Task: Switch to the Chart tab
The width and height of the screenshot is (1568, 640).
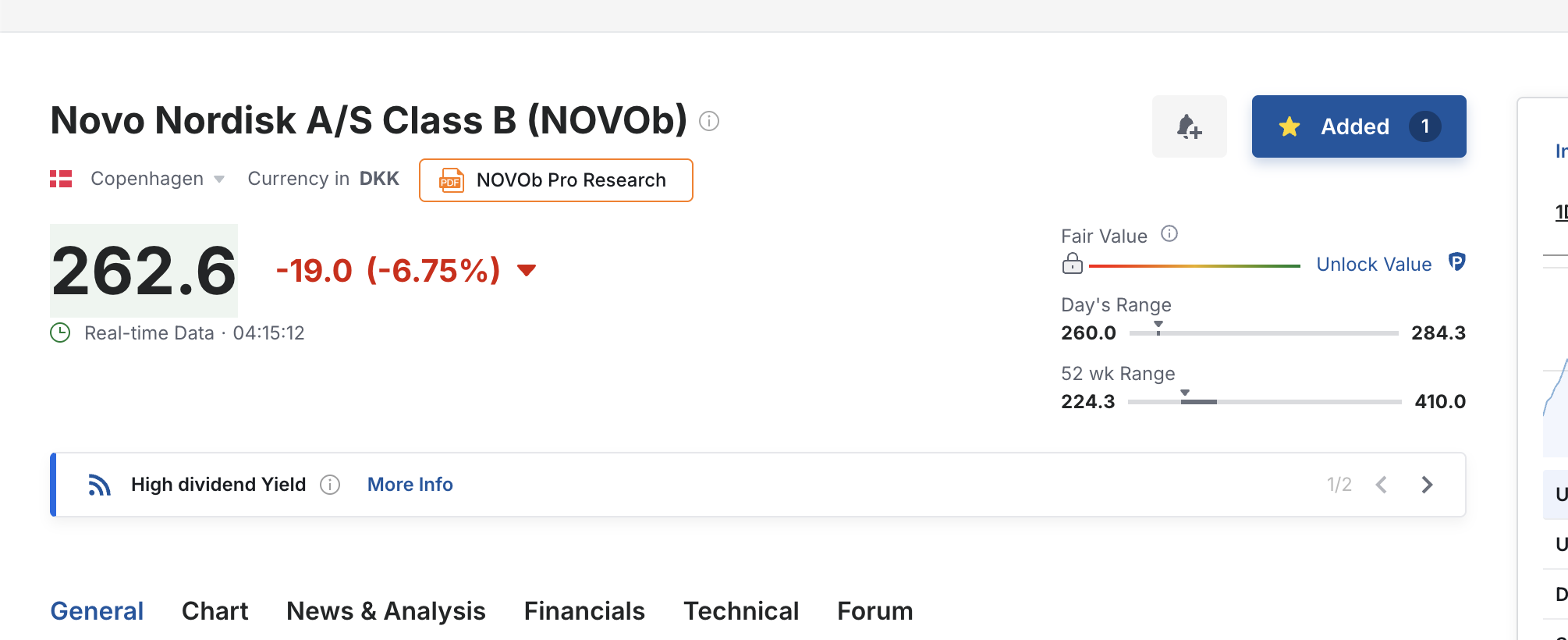Action: tap(215, 611)
